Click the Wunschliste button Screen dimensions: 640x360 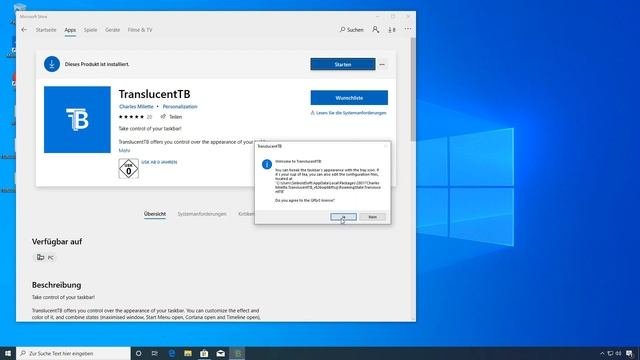(349, 98)
